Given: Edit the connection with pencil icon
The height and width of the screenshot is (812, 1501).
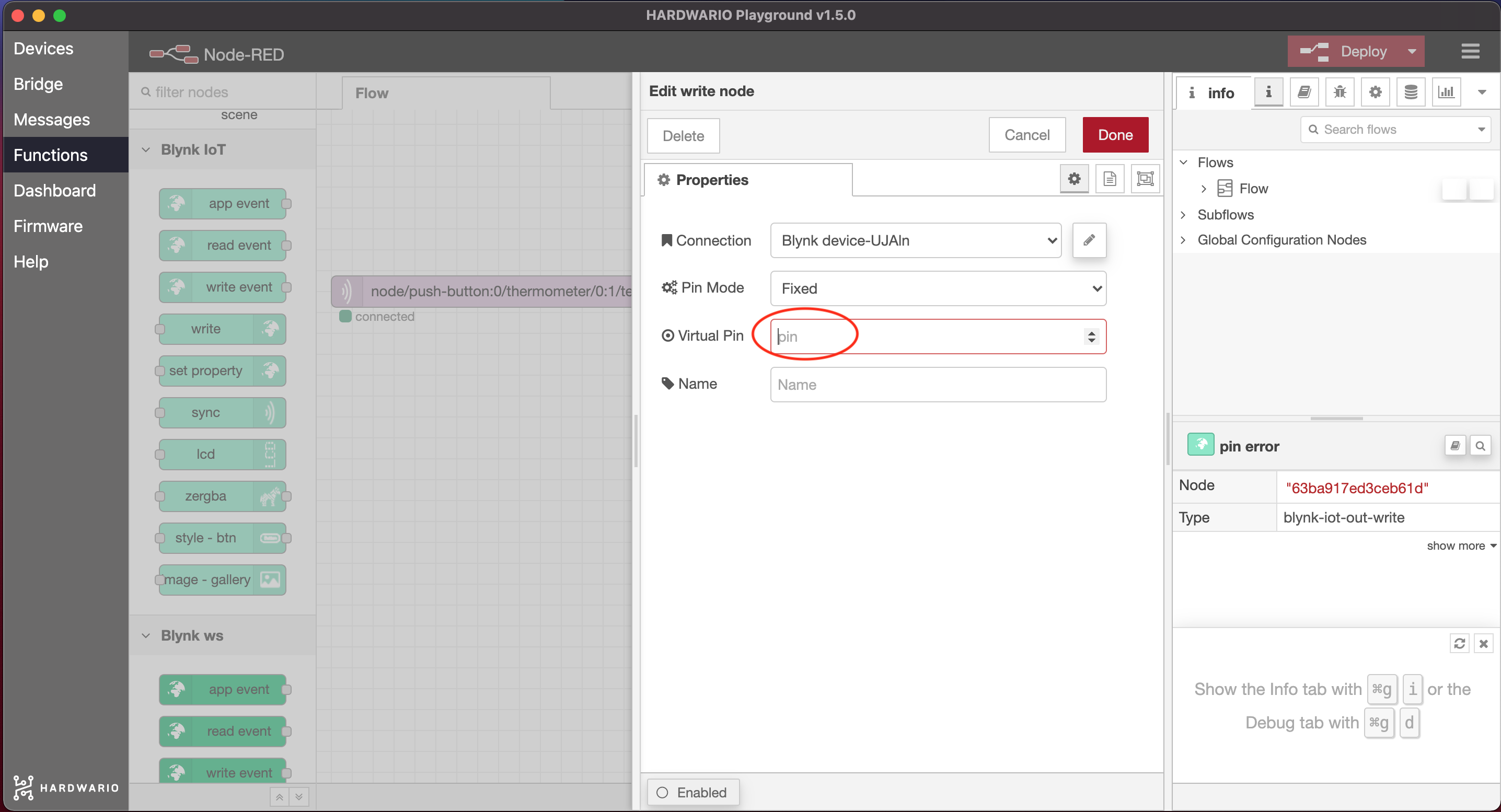Looking at the screenshot, I should click(x=1089, y=240).
